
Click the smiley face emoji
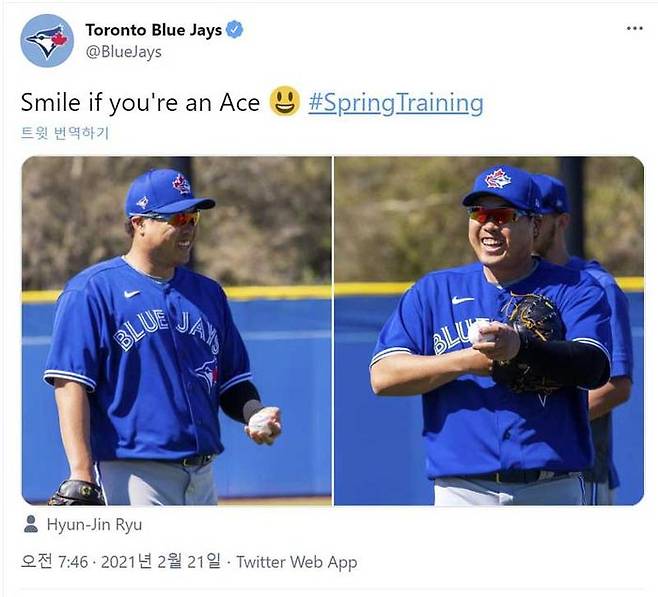point(285,102)
